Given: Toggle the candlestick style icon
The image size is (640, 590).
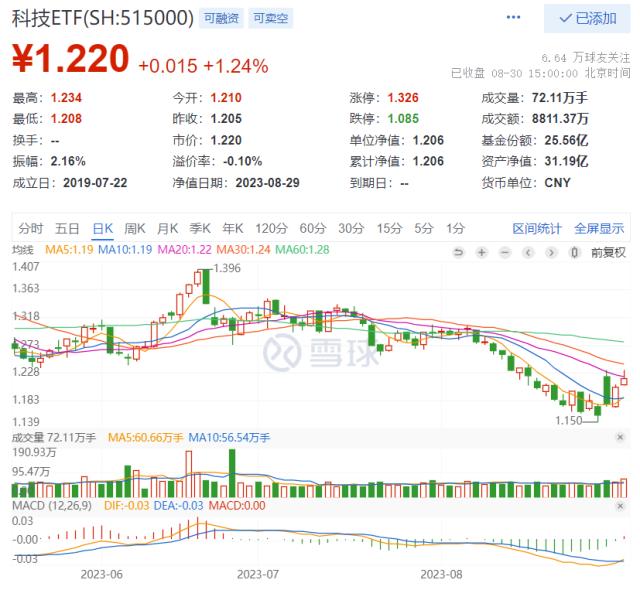Looking at the screenshot, I should (574, 253).
